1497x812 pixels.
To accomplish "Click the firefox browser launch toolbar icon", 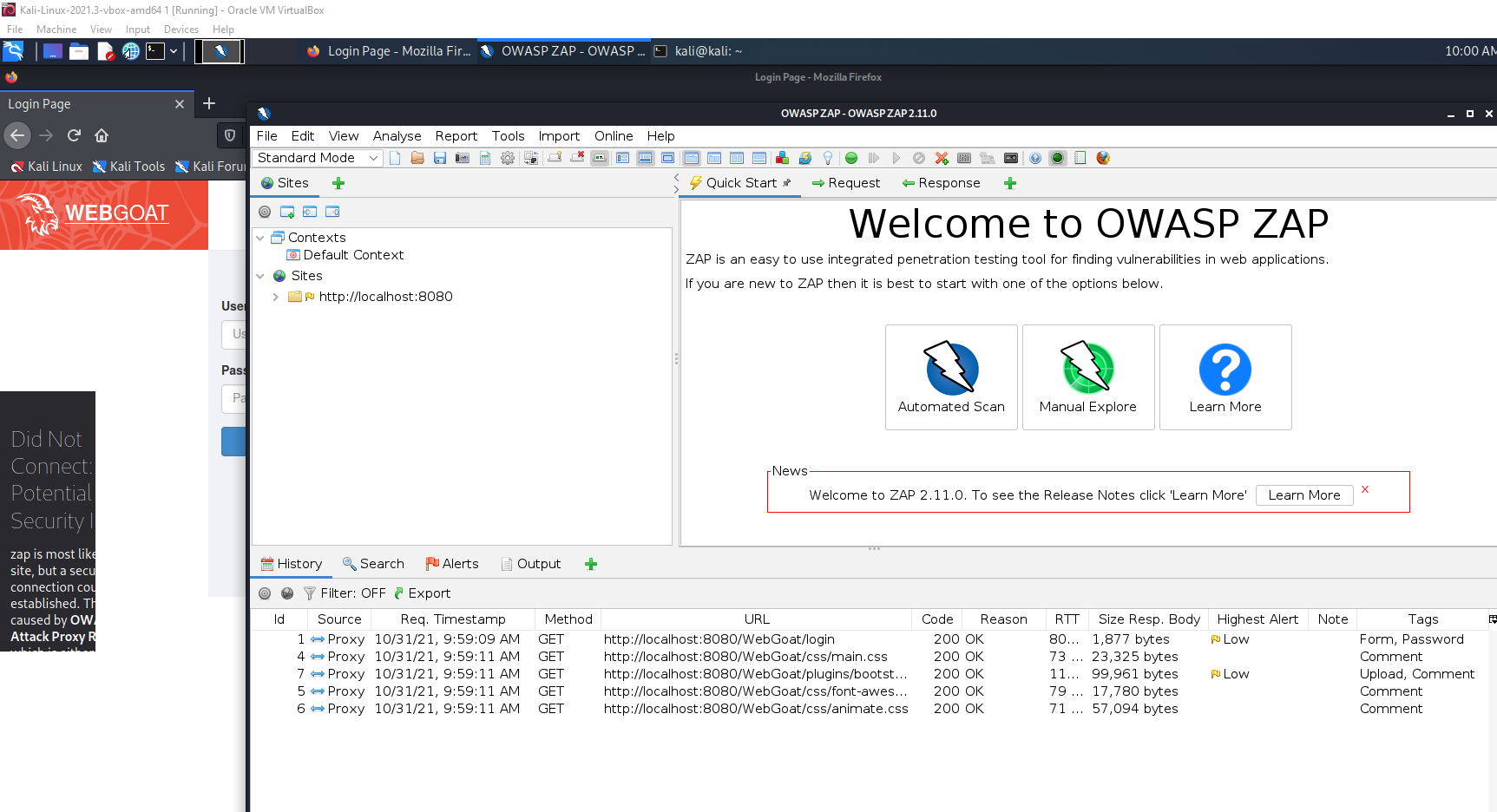I will [1103, 158].
